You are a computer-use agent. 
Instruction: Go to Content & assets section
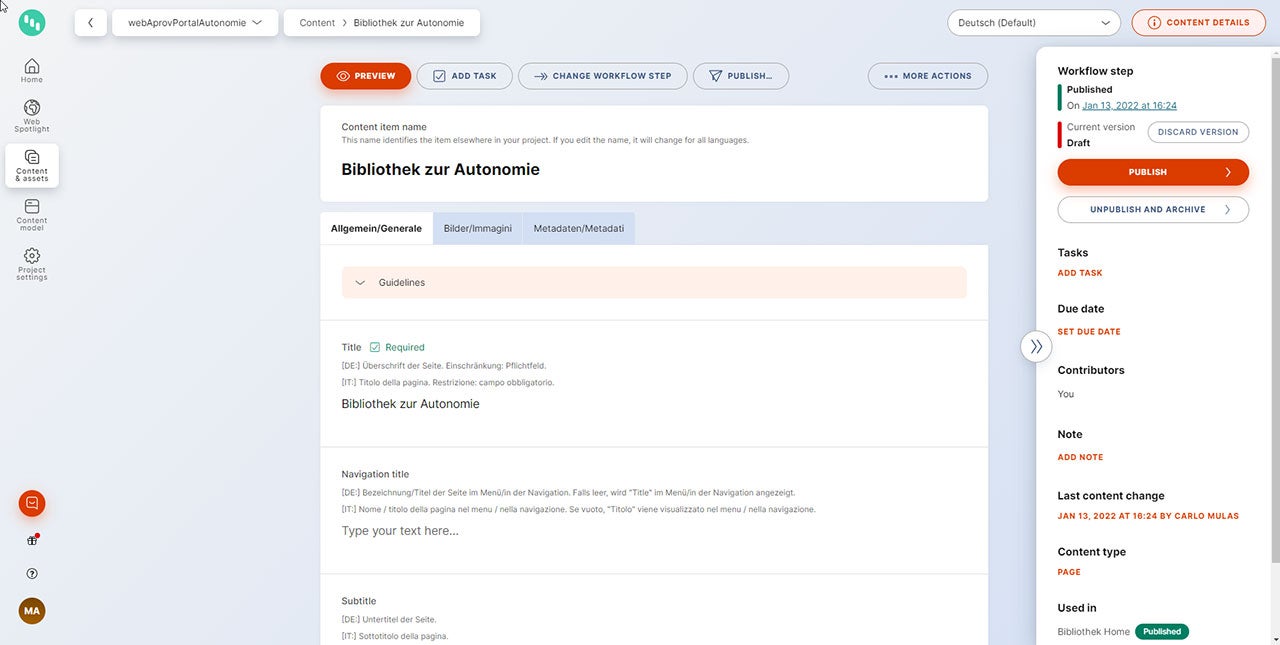(32, 165)
